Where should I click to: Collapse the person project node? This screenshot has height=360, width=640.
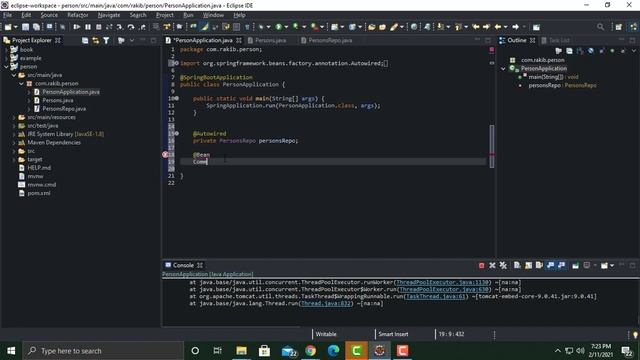point(6,67)
